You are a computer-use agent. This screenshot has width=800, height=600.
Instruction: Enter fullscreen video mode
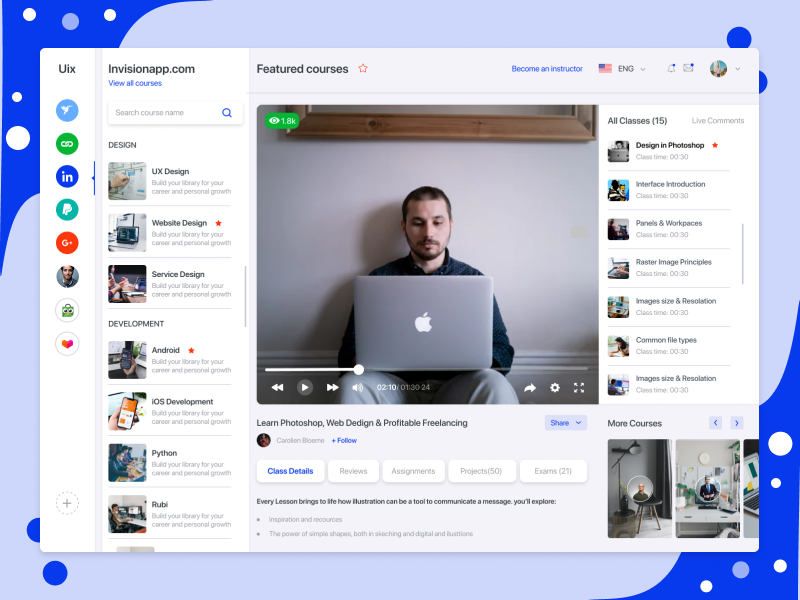tap(578, 387)
